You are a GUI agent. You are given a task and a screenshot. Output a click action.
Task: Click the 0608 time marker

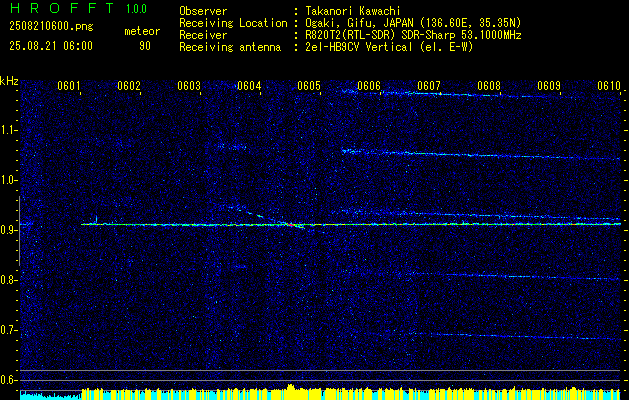489,85
